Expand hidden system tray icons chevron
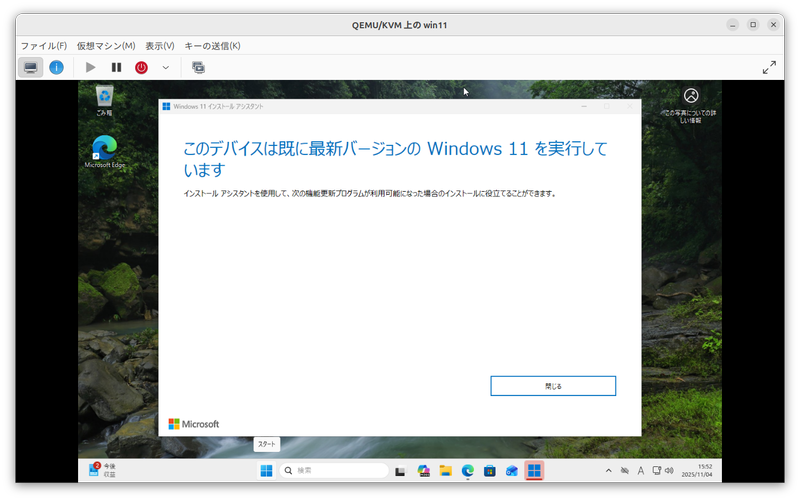 608,470
